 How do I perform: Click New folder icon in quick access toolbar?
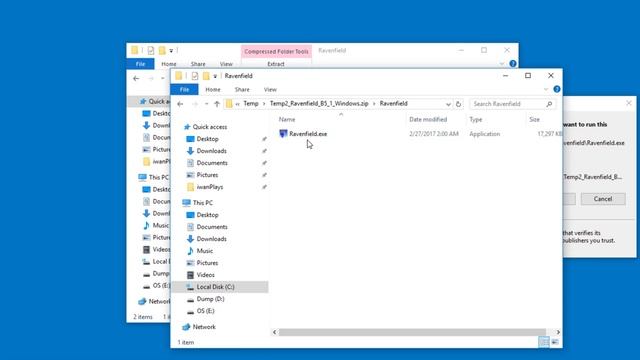(x=206, y=76)
